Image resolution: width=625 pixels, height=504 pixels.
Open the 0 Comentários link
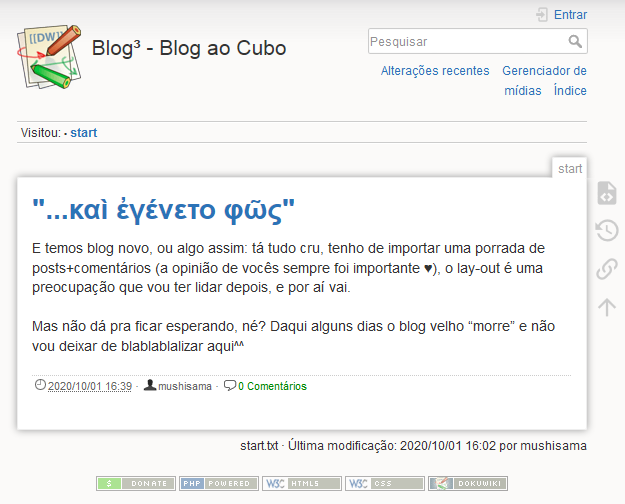272,386
